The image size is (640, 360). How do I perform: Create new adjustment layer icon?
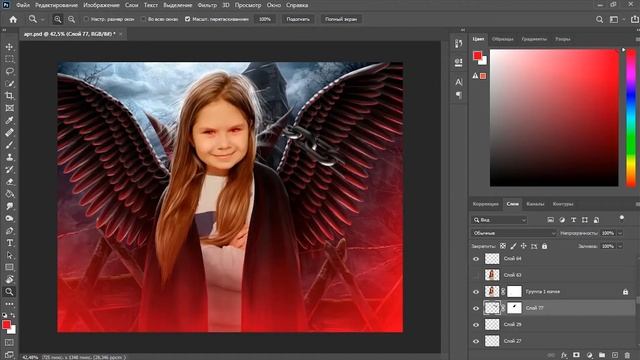pos(589,355)
